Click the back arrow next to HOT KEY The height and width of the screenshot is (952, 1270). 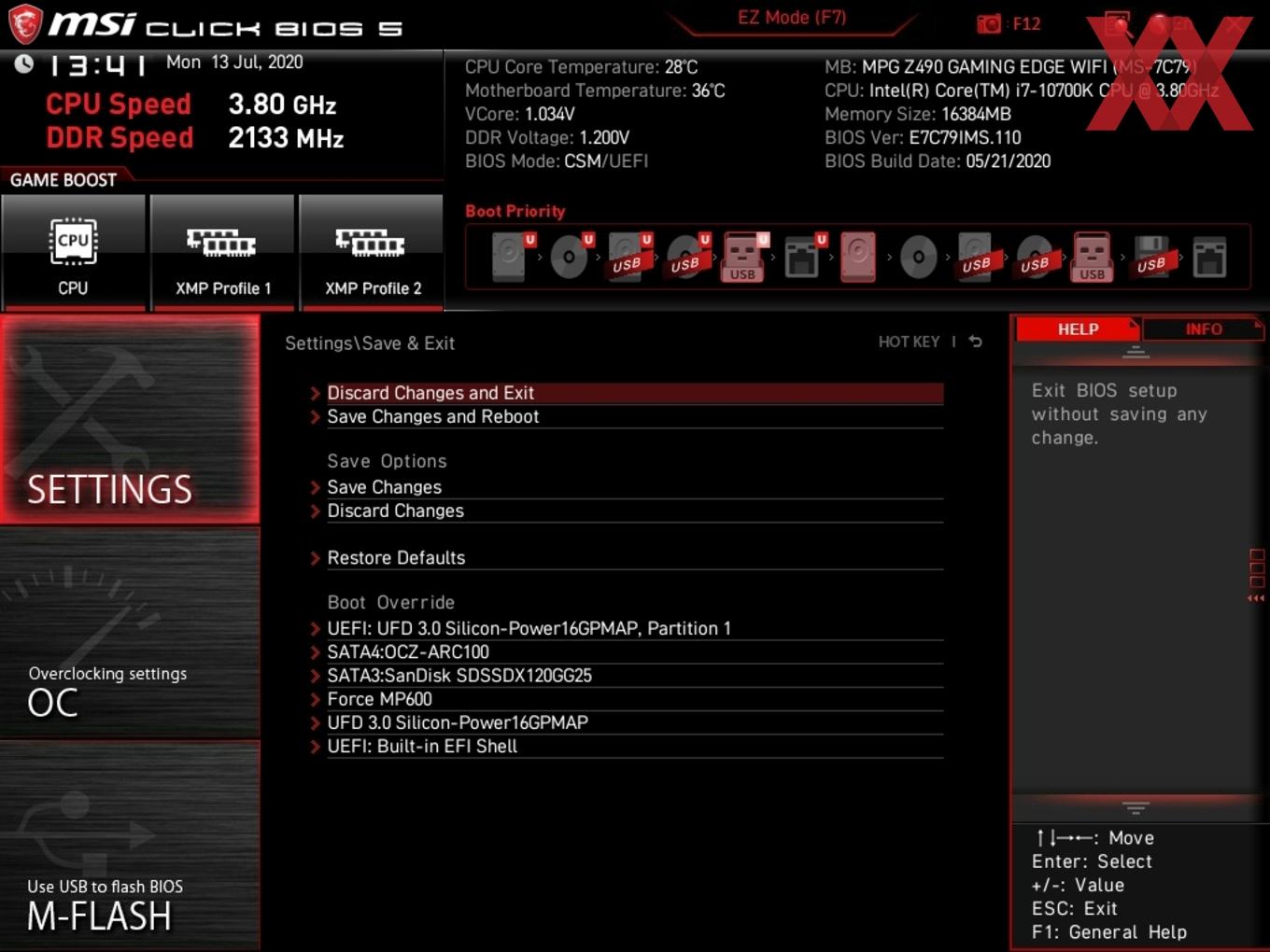click(x=975, y=342)
